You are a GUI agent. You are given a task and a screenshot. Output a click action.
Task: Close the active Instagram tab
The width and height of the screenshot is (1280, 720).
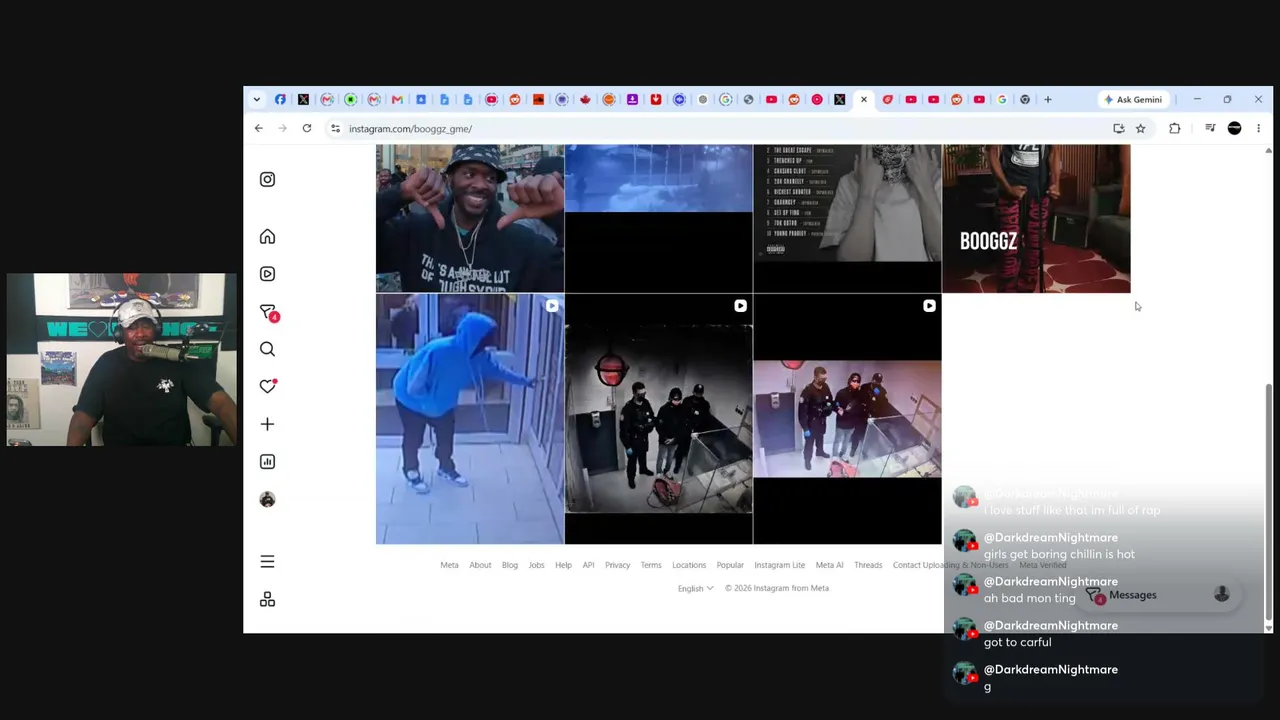[864, 99]
